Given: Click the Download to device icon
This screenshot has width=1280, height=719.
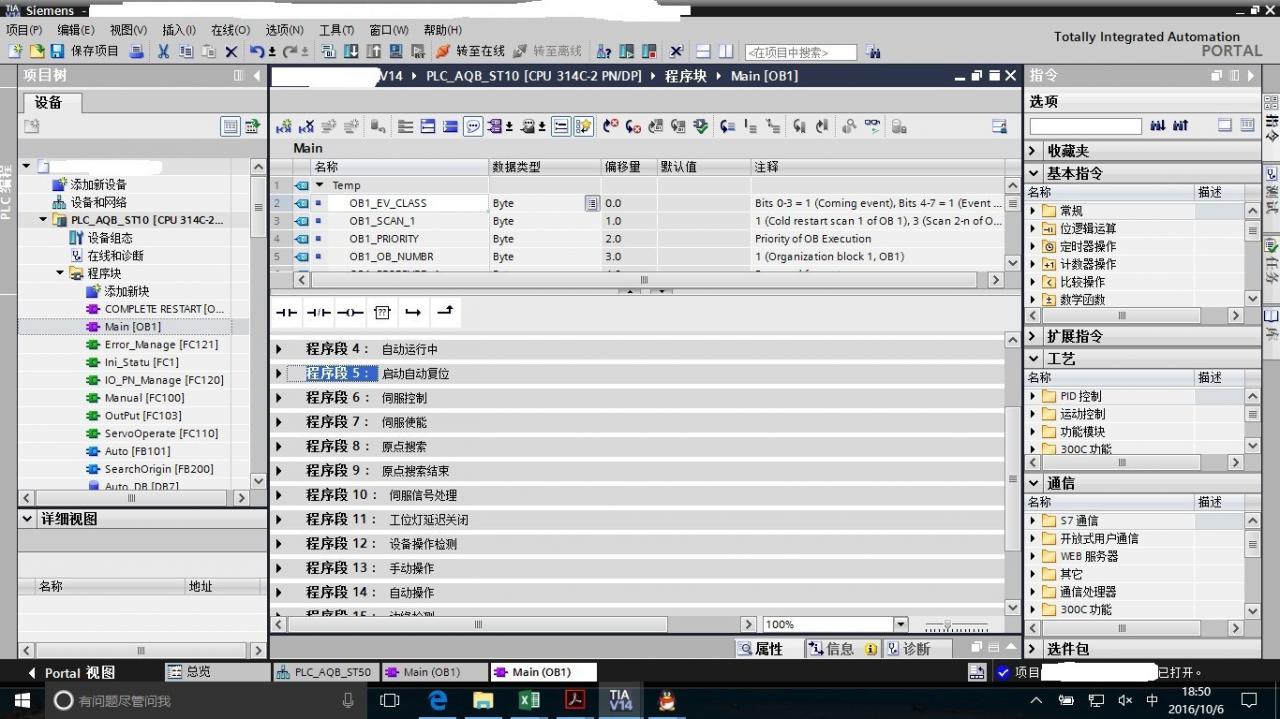Looking at the screenshot, I should coord(351,51).
